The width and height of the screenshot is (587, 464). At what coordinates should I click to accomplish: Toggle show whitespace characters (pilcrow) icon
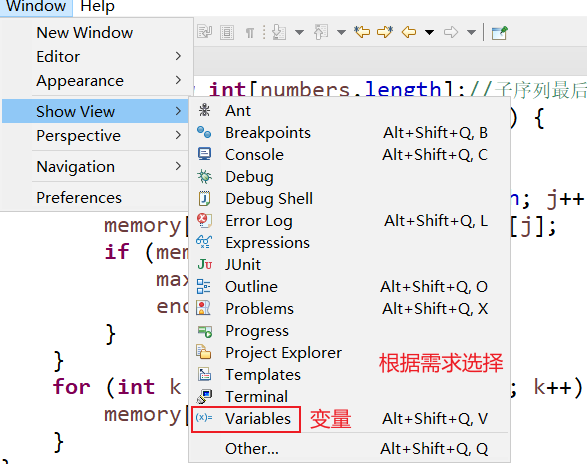click(250, 33)
